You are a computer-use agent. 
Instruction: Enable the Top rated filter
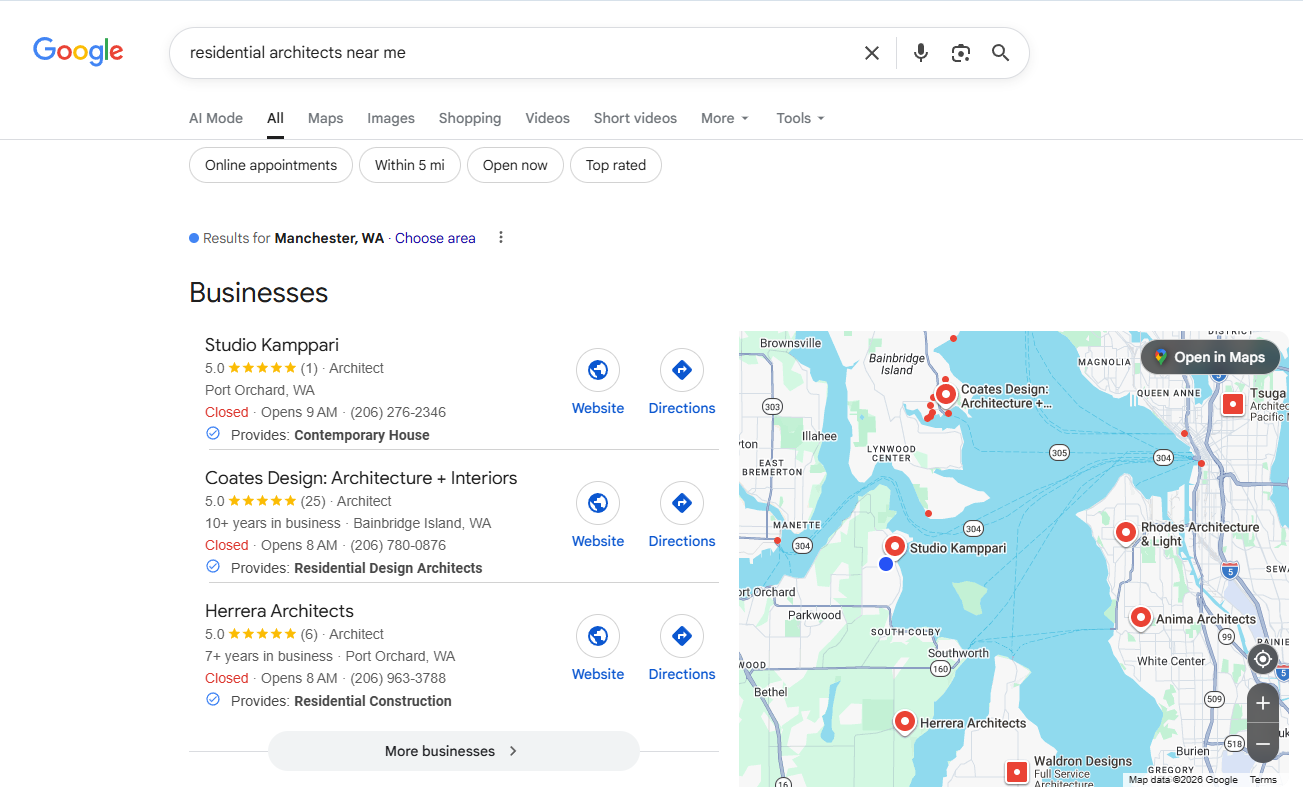(615, 165)
